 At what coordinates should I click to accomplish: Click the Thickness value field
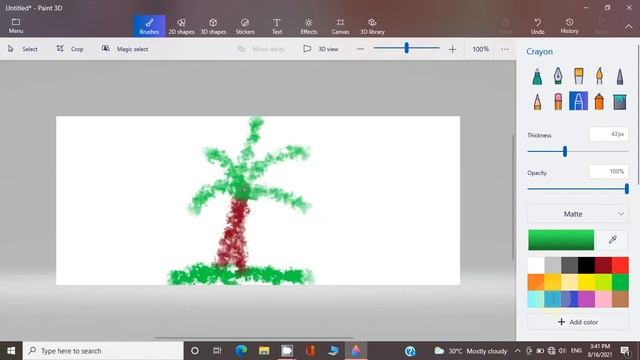click(608, 134)
